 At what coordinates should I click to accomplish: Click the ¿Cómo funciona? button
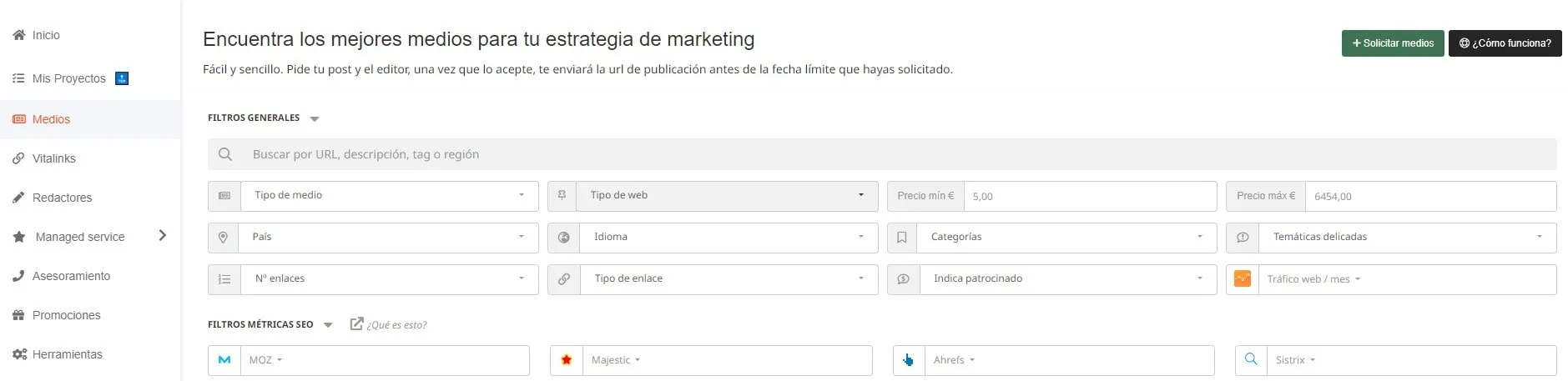tap(1505, 43)
